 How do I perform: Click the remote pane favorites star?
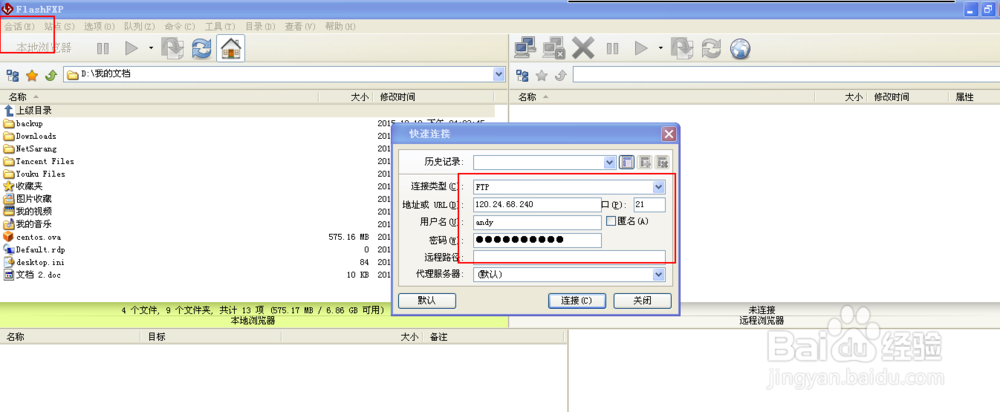tap(541, 76)
